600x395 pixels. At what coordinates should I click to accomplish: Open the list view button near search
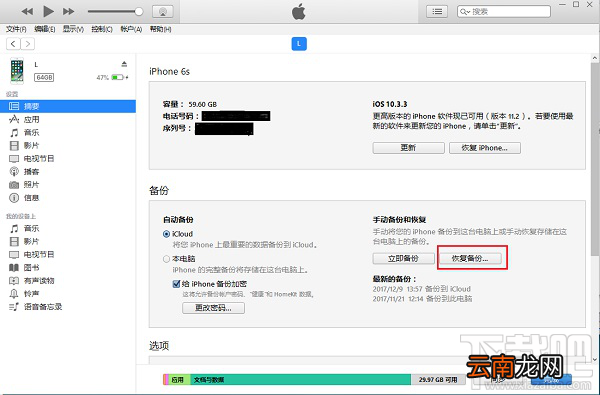(x=437, y=11)
